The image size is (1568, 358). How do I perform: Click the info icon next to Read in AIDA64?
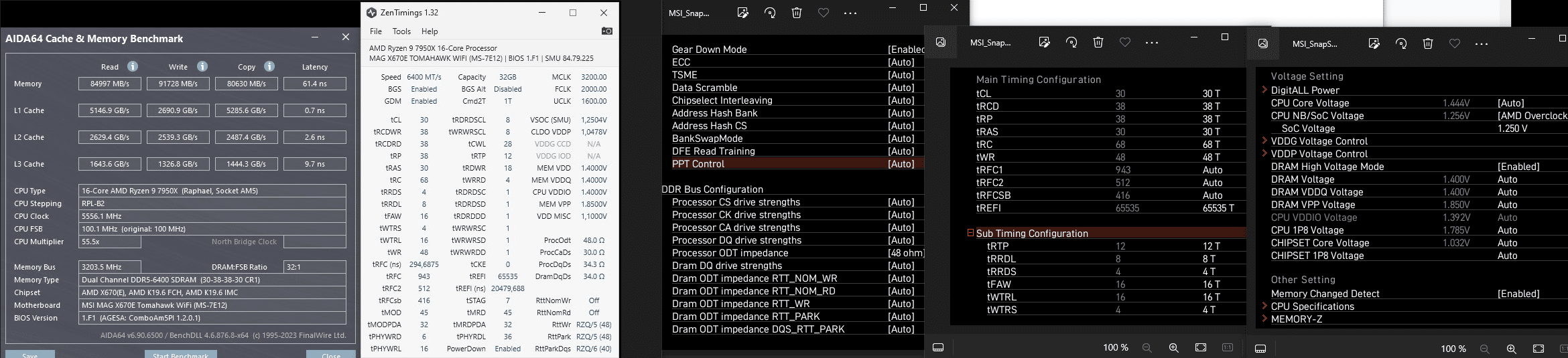coord(133,66)
